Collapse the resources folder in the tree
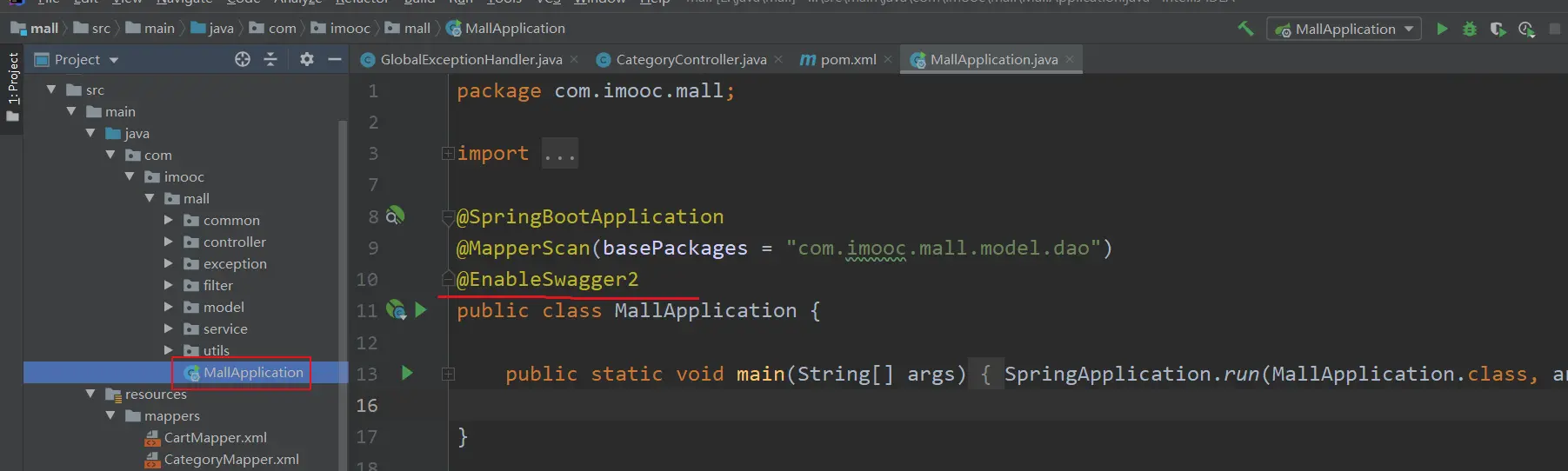1568x471 pixels. point(90,394)
